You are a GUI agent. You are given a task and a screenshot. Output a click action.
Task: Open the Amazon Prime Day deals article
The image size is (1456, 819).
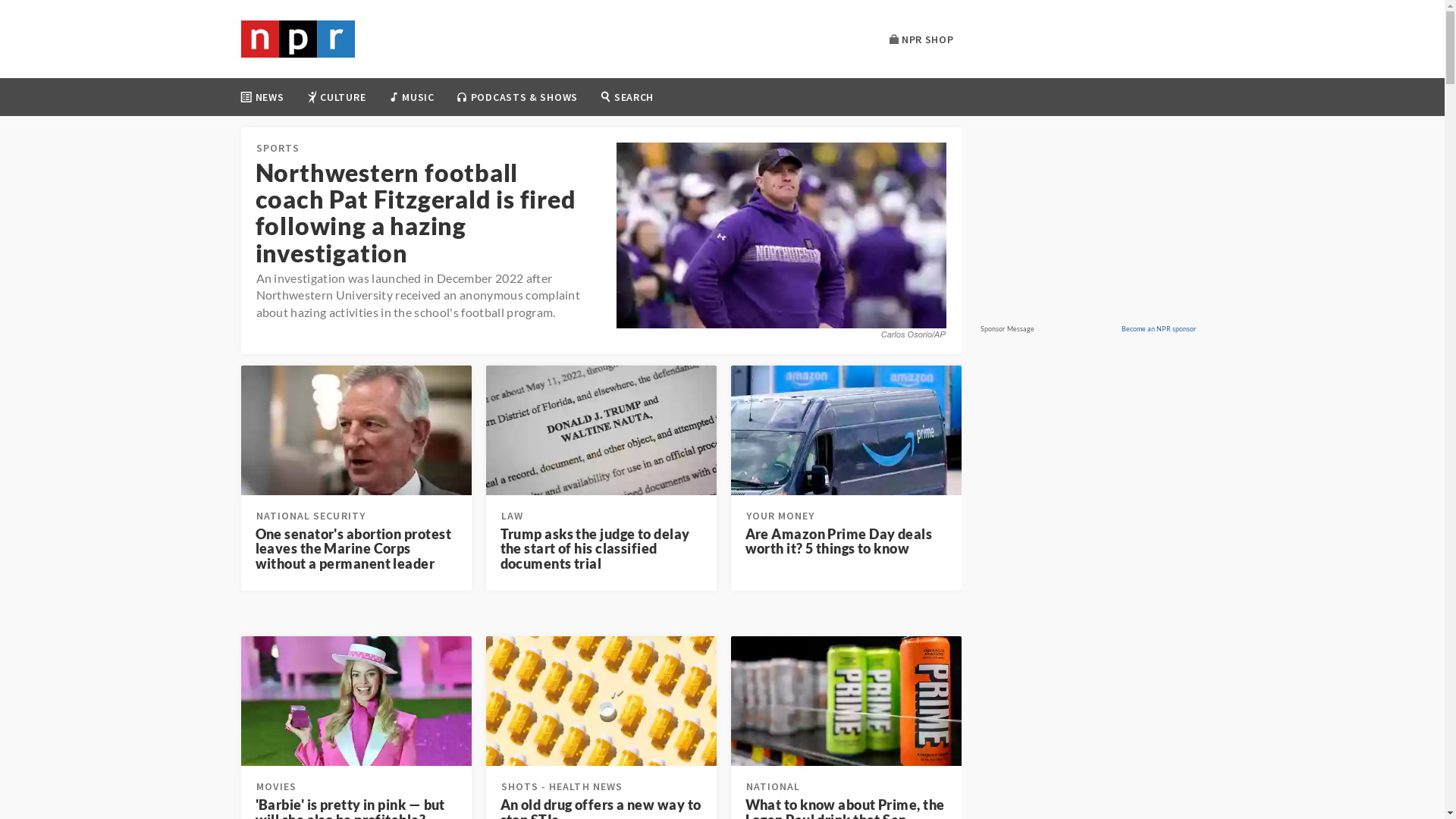839,541
